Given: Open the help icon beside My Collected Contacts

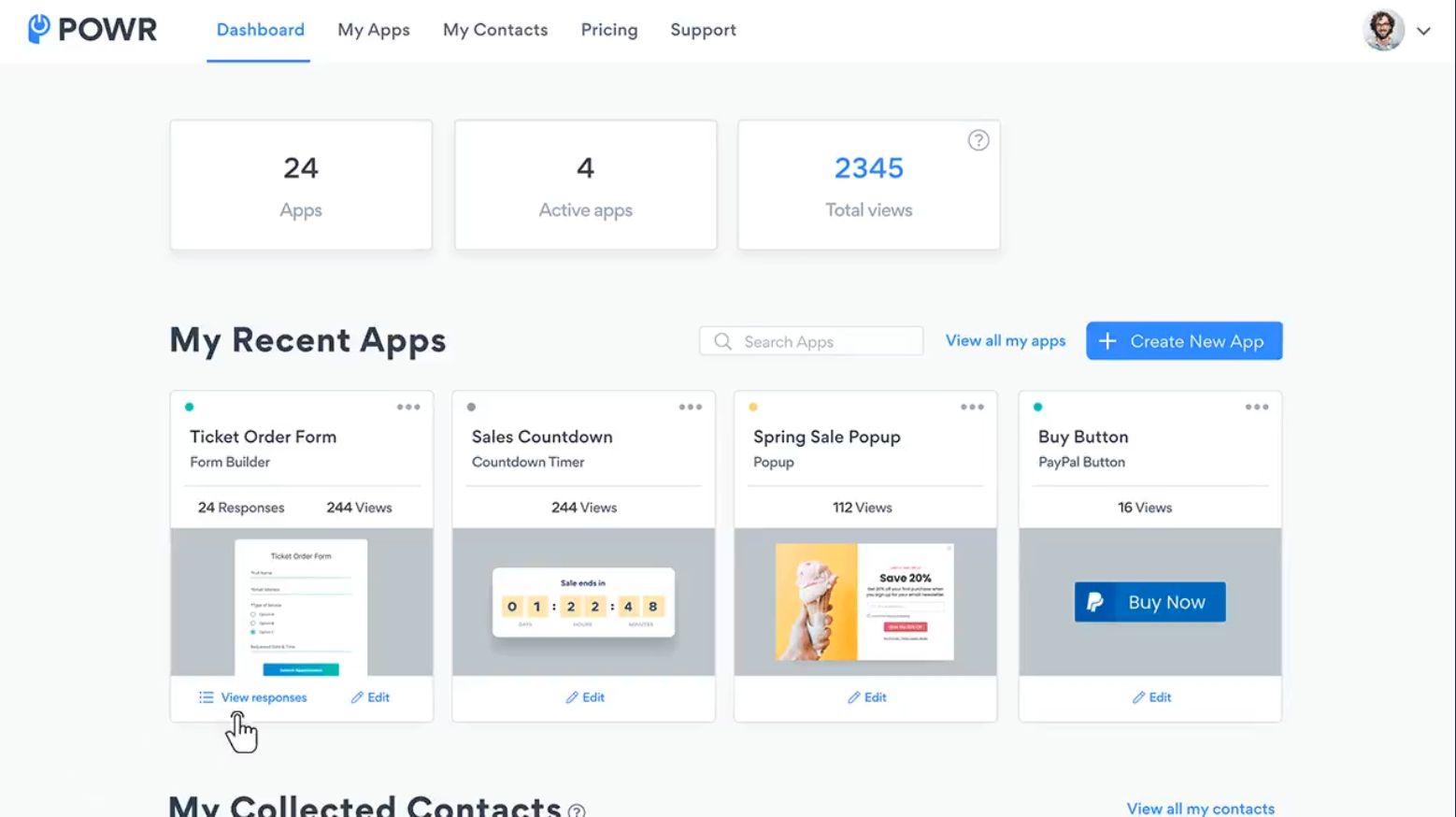Looking at the screenshot, I should [578, 810].
